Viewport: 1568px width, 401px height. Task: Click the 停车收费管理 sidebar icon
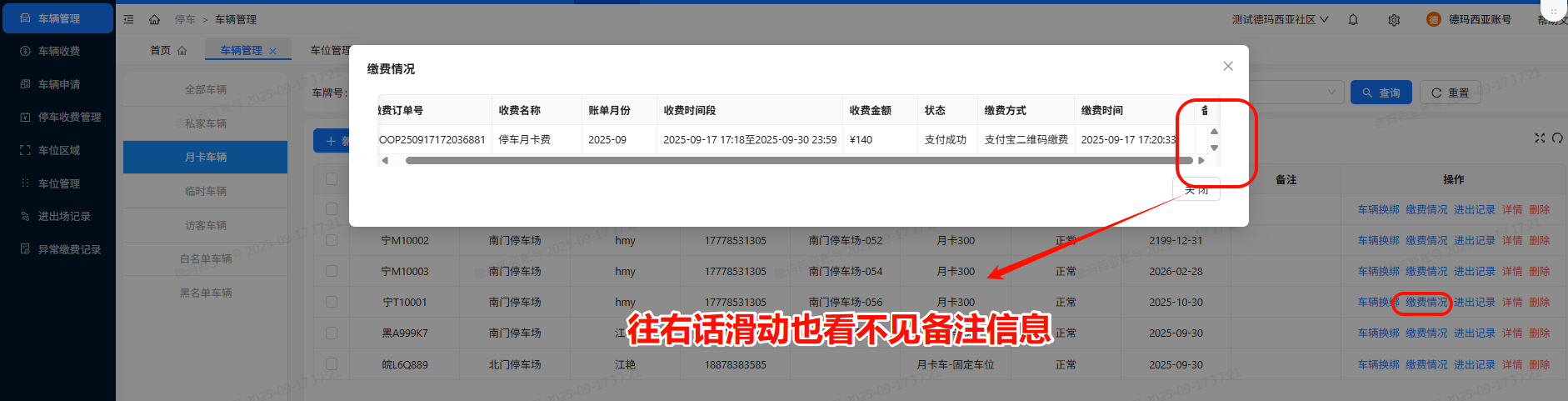(25, 117)
